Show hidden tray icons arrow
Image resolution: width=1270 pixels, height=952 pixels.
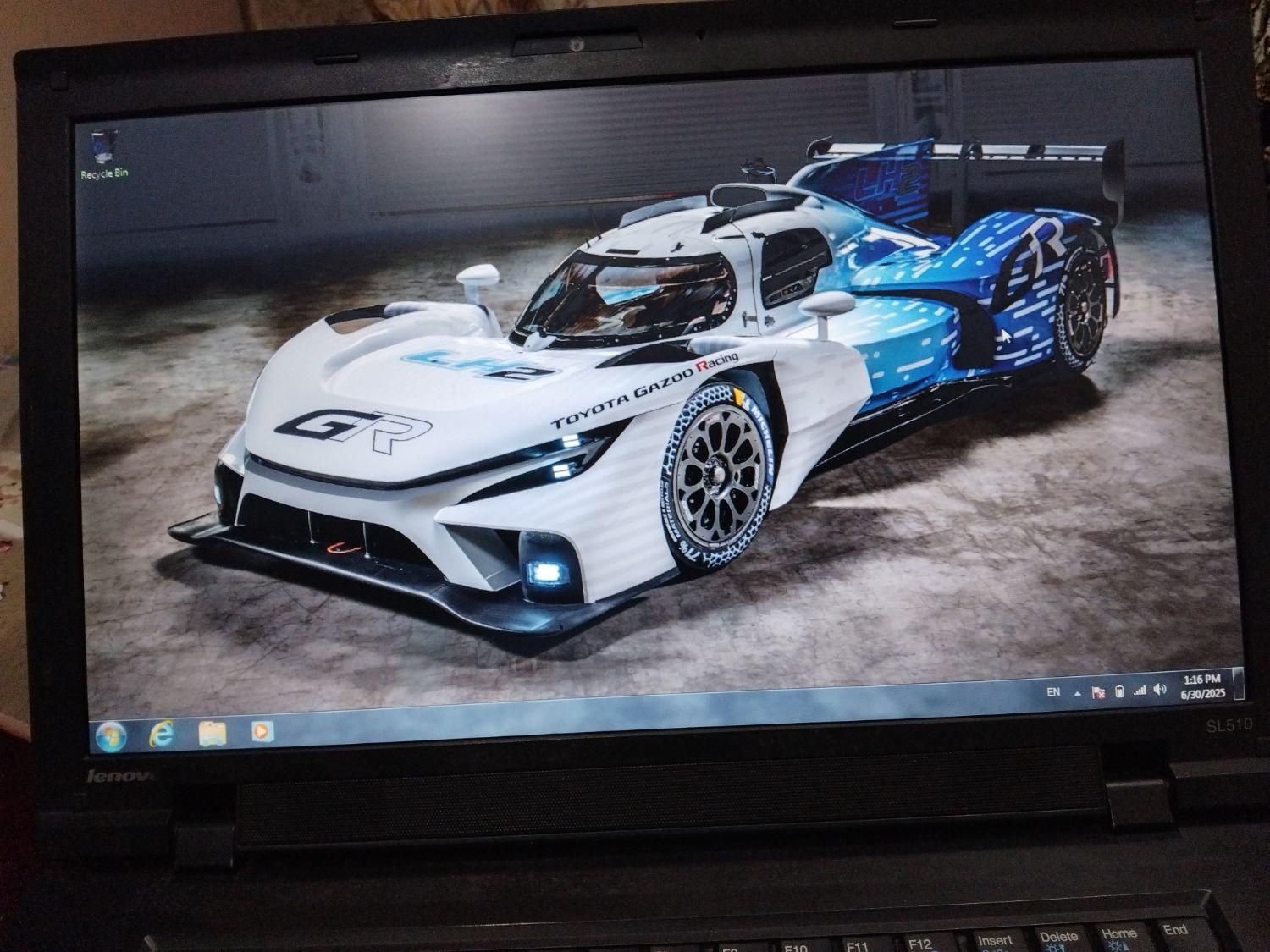click(x=1078, y=692)
